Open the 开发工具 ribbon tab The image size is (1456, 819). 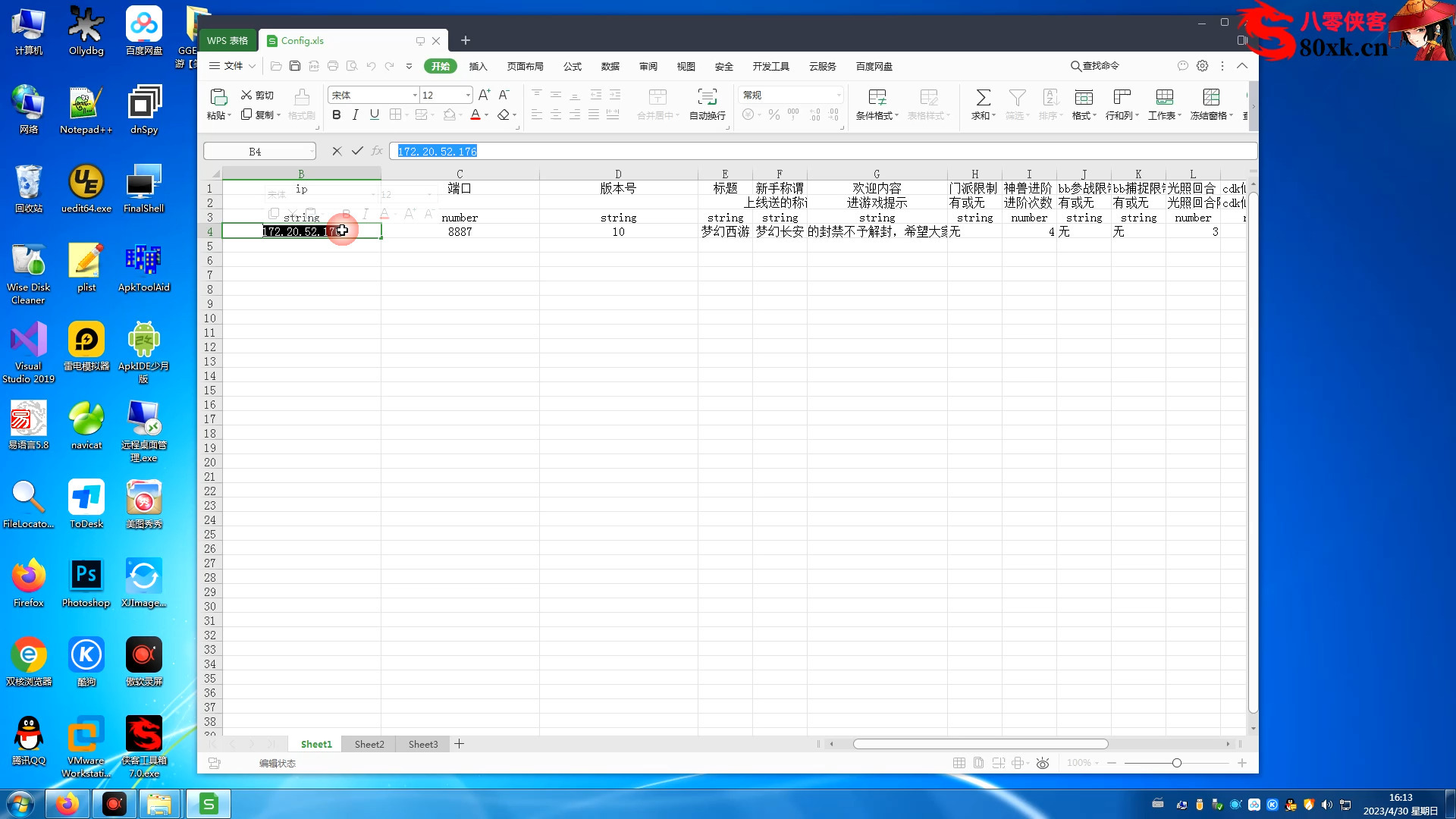(770, 66)
